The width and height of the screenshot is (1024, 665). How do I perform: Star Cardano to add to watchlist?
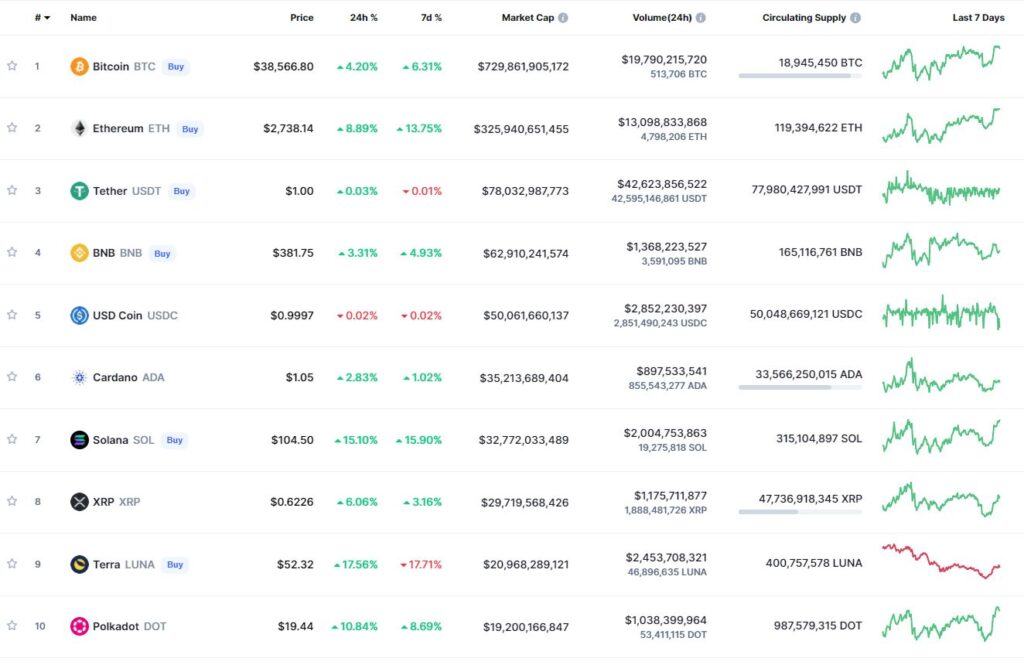[12, 376]
